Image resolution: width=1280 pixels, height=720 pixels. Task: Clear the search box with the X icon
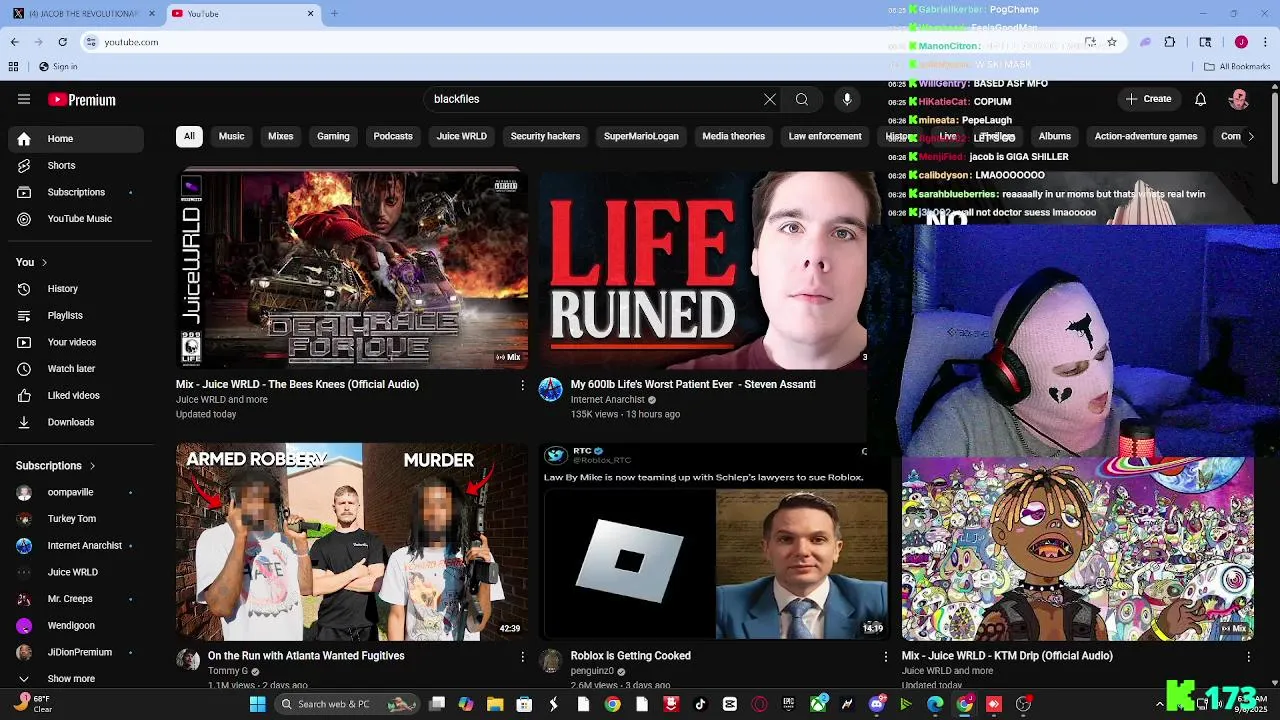(x=770, y=99)
